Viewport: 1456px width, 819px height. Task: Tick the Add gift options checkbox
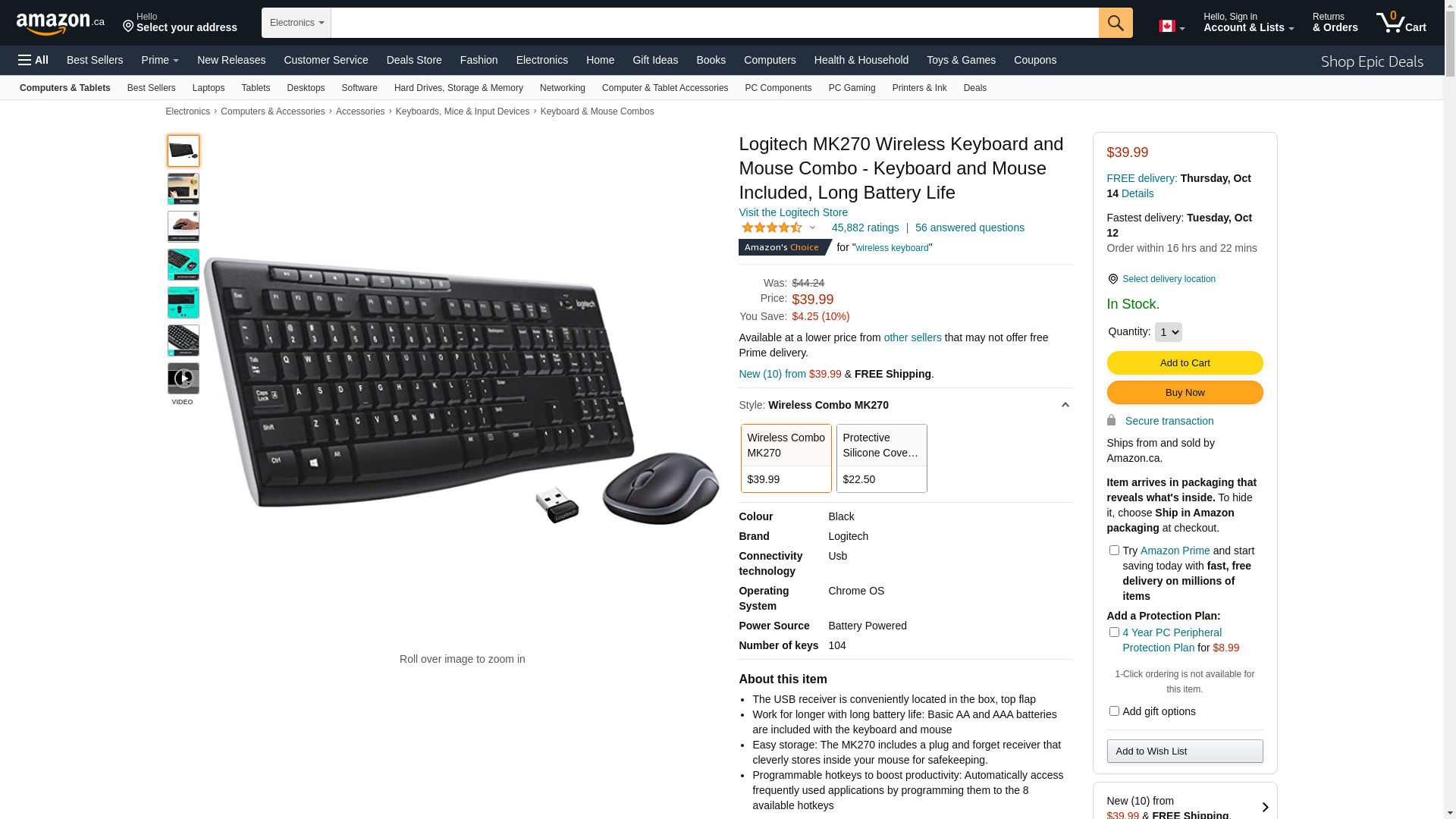(x=1114, y=711)
